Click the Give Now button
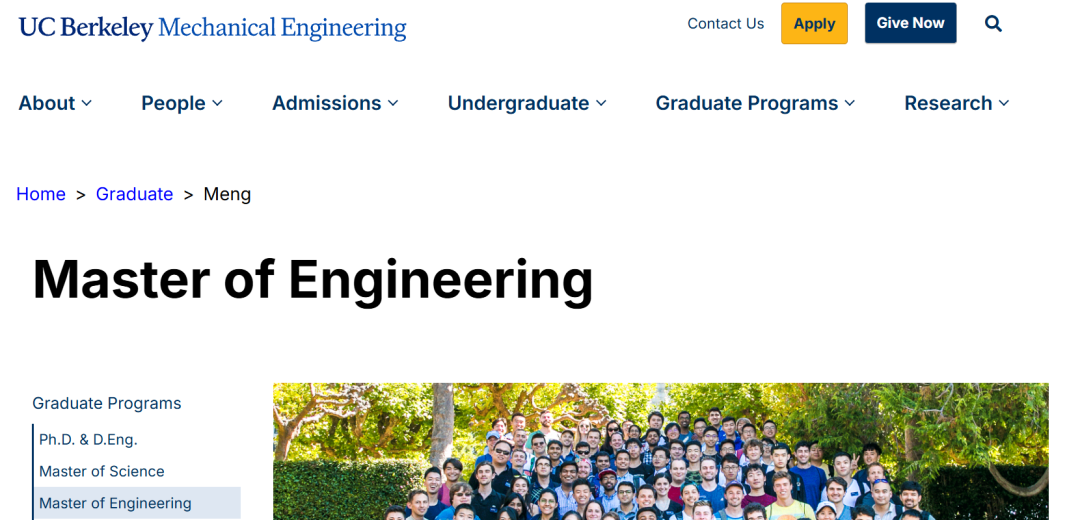 (911, 23)
